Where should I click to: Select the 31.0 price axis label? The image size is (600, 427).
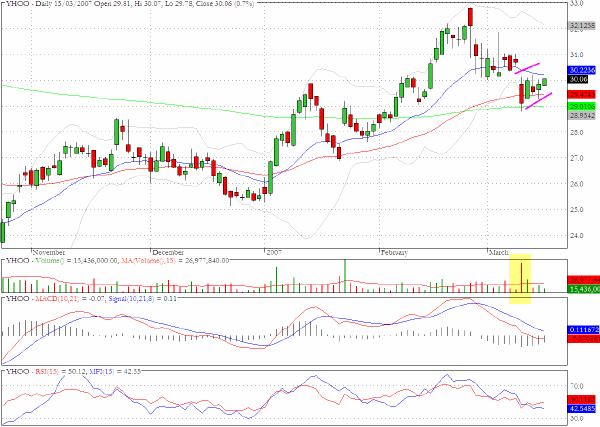tap(577, 55)
